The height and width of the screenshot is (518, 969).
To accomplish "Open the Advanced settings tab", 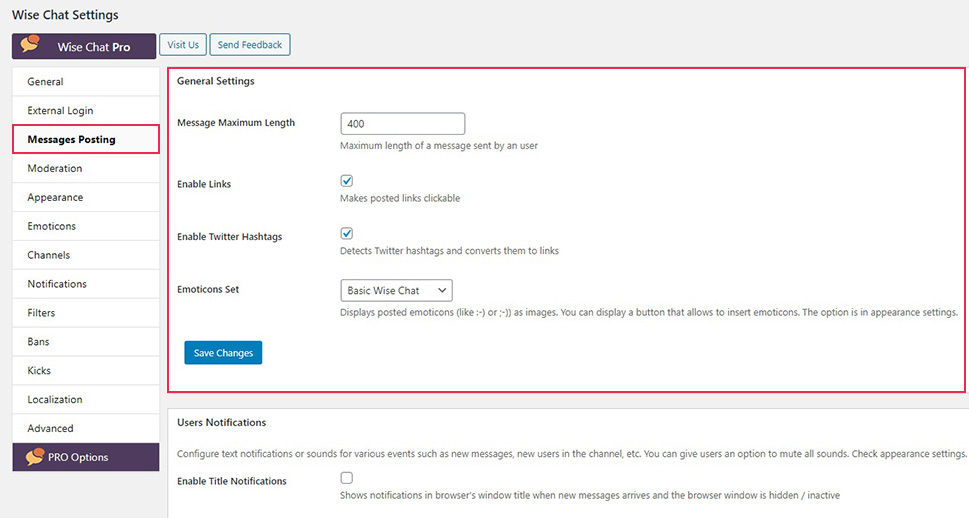I will (x=86, y=428).
